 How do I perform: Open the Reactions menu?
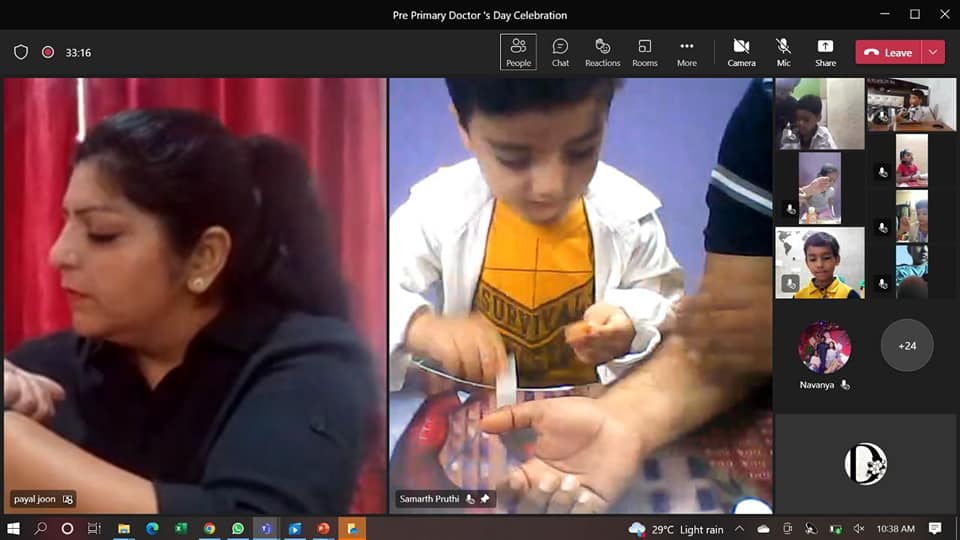(602, 52)
